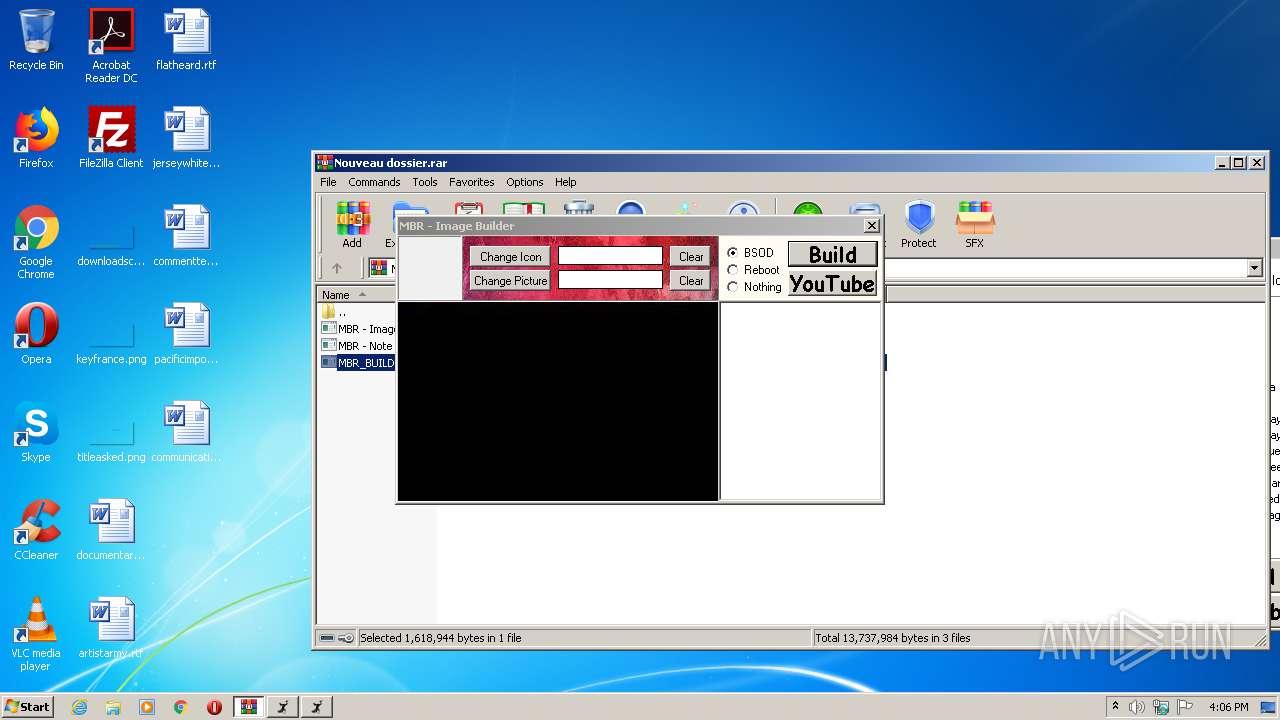This screenshot has height=720, width=1280.
Task: Open the documentar document icon
Action: coord(111,531)
